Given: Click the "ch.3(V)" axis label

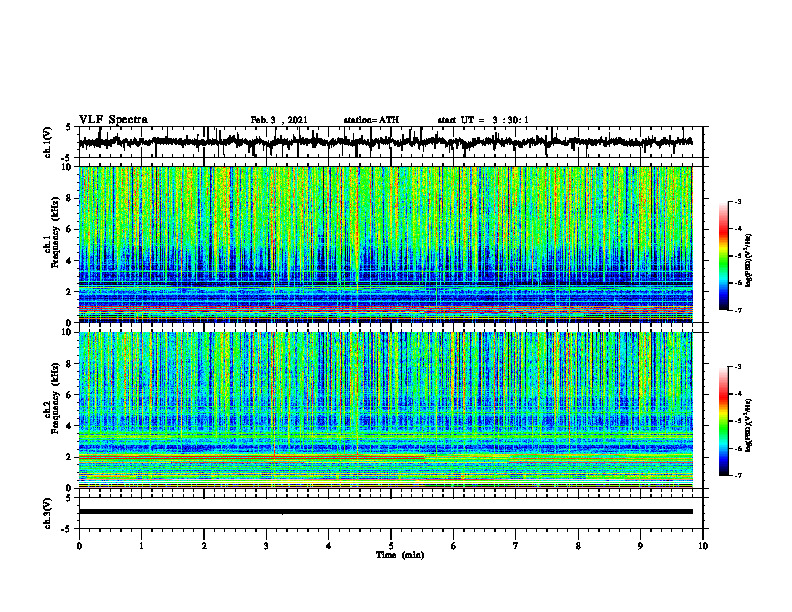Looking at the screenshot, I should pos(48,513).
